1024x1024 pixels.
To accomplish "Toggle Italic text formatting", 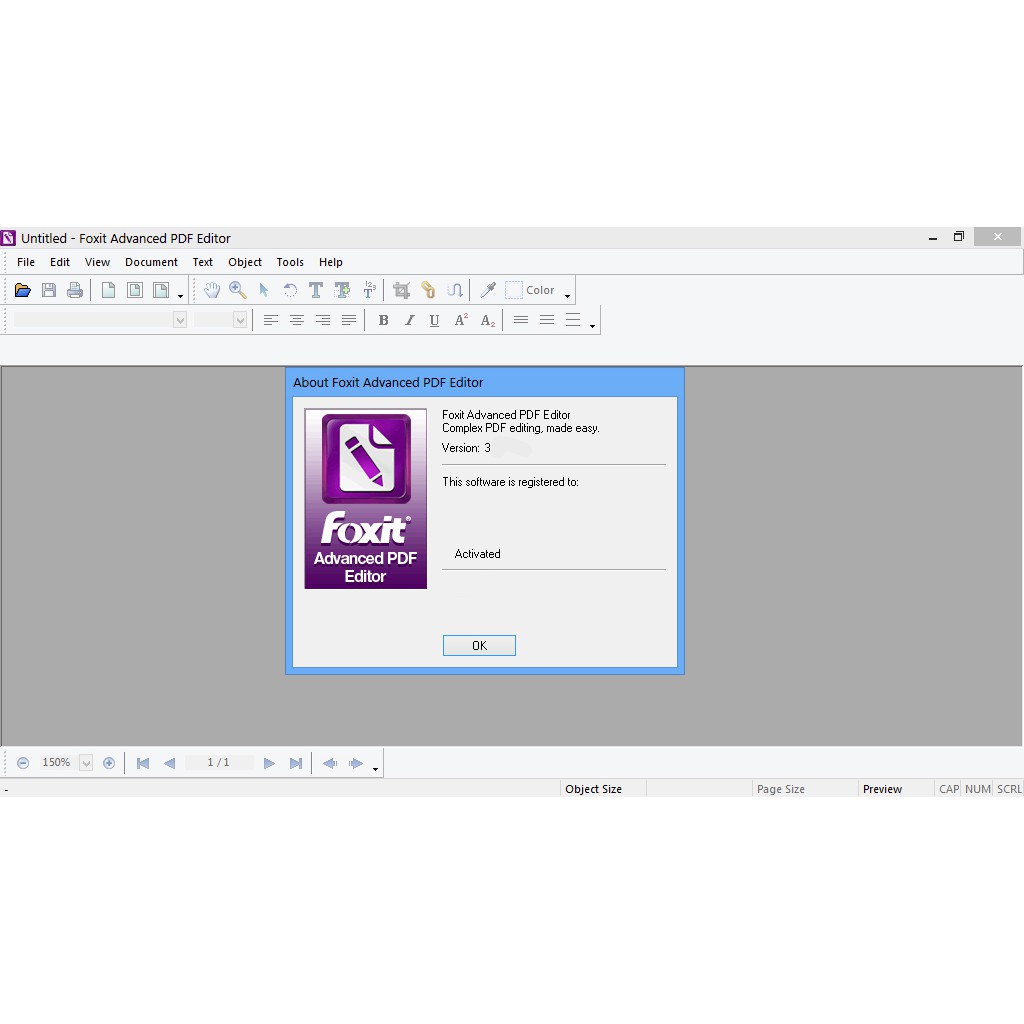I will (x=409, y=320).
